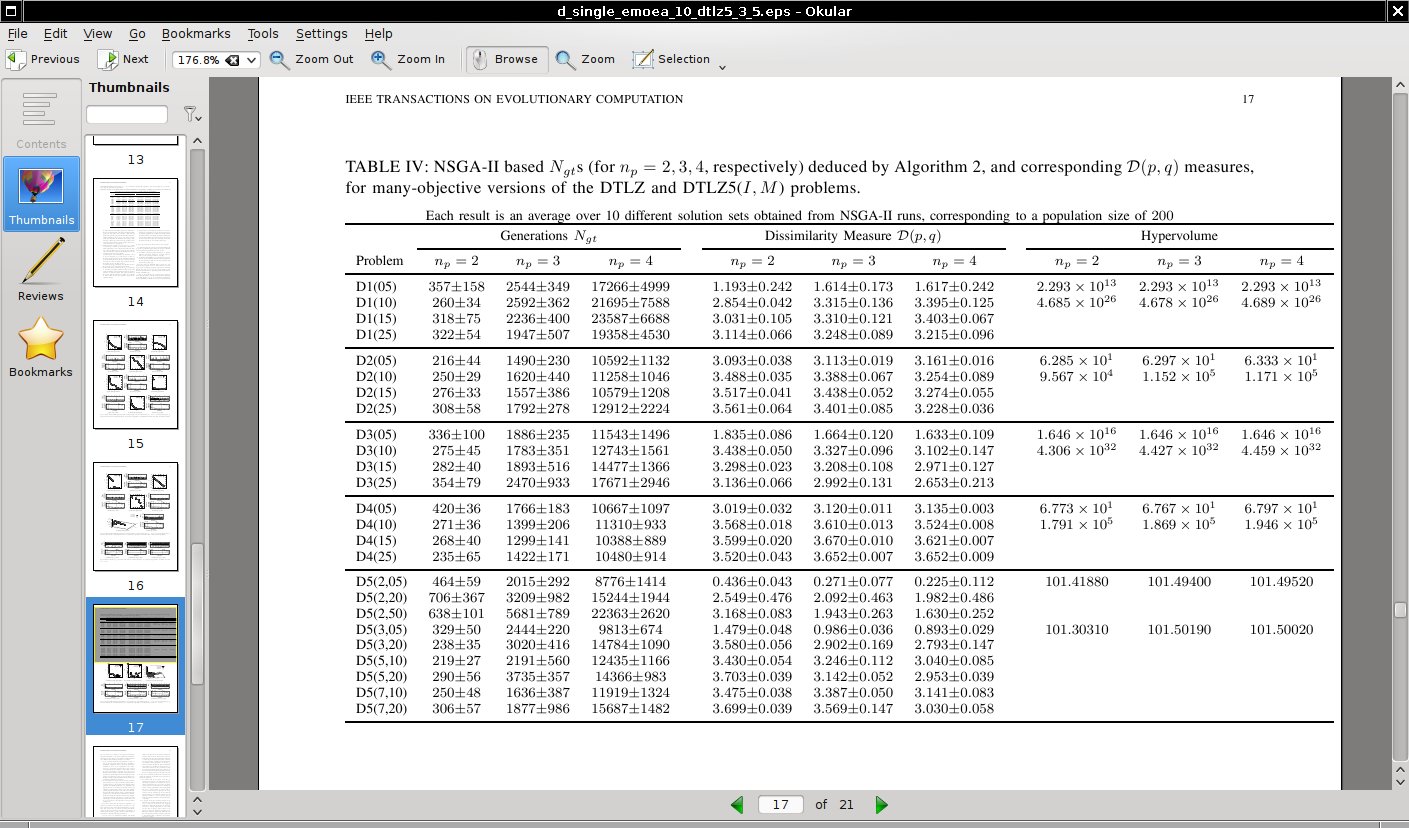Click the Zoom In magnifier

408,59
